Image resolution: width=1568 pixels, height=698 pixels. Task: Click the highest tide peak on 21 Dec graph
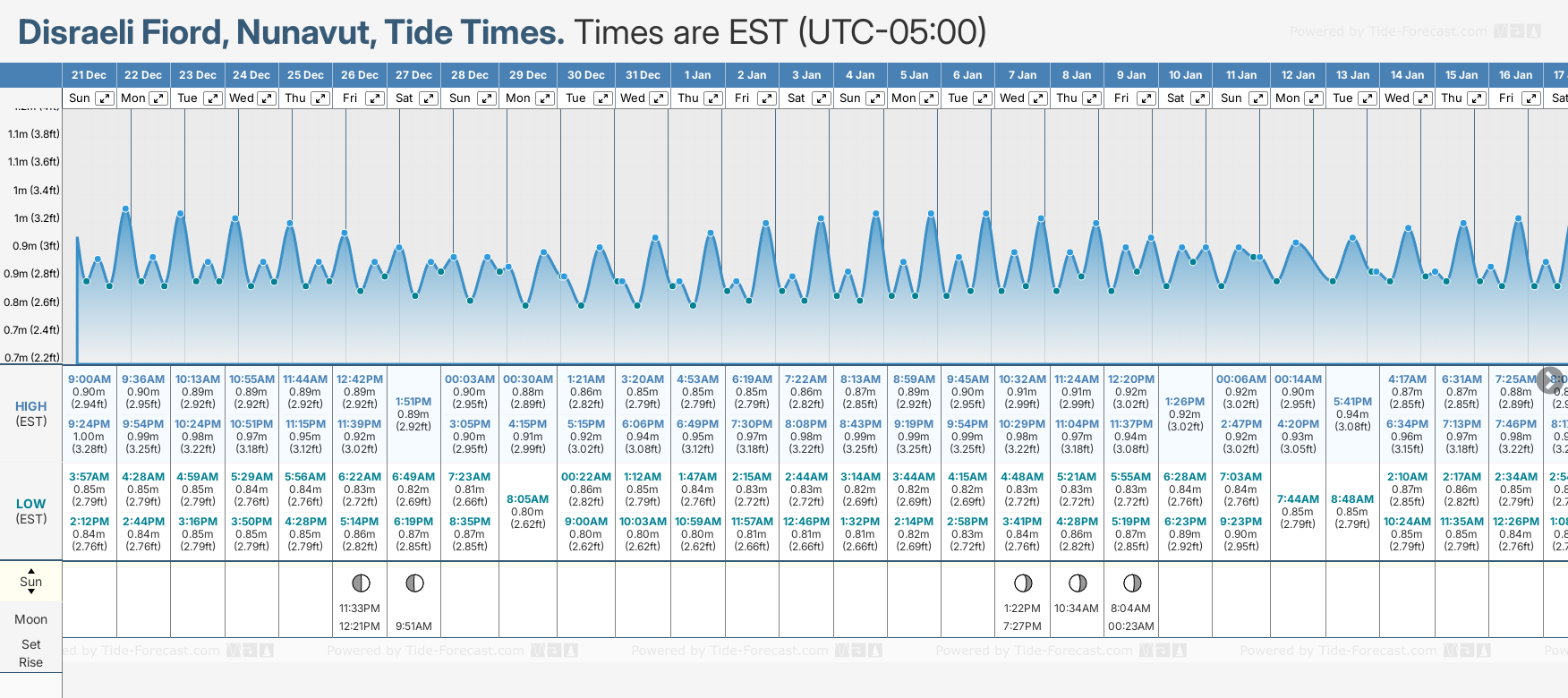[x=125, y=209]
